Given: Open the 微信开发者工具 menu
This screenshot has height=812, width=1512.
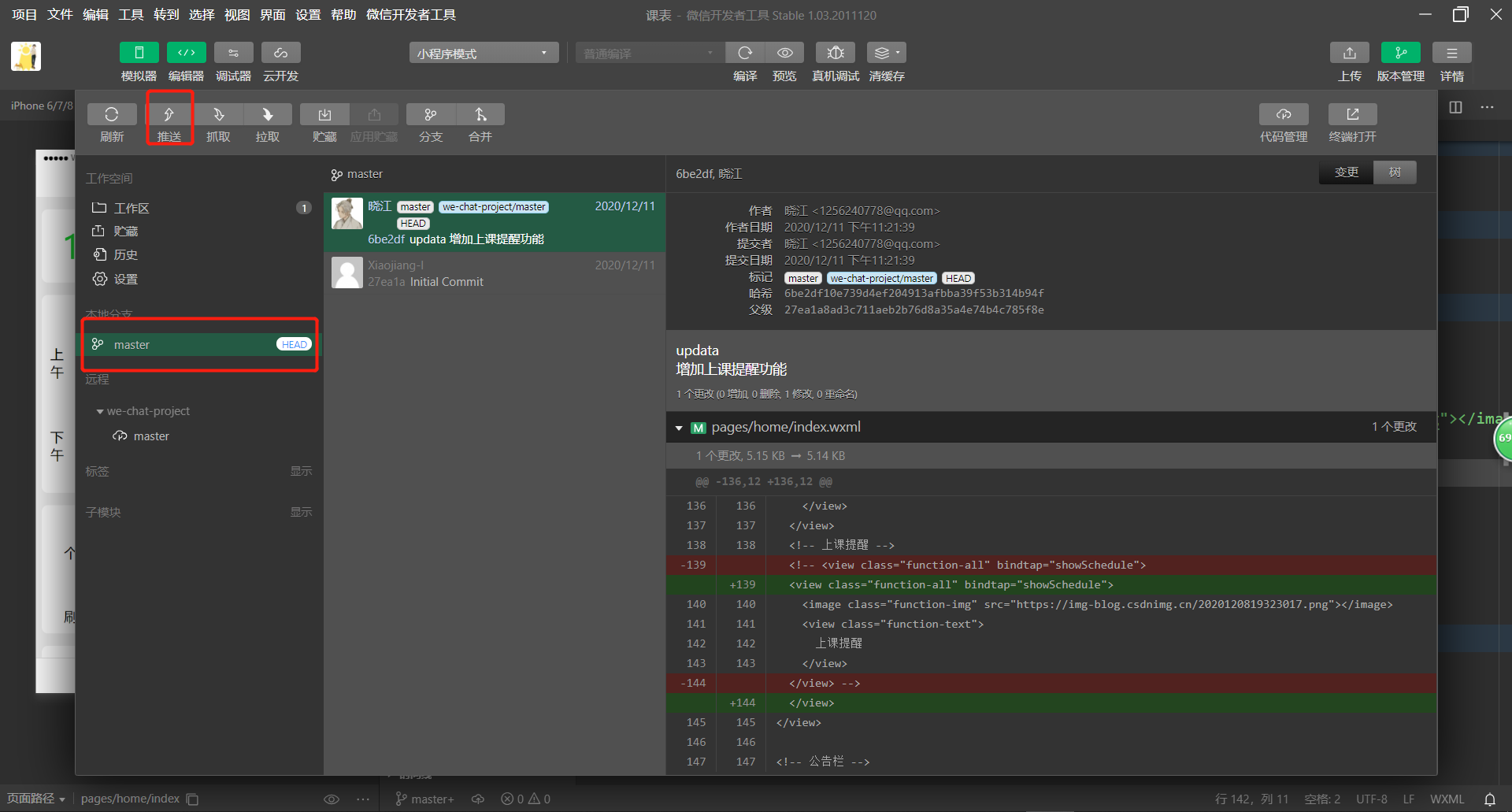Looking at the screenshot, I should click(411, 15).
